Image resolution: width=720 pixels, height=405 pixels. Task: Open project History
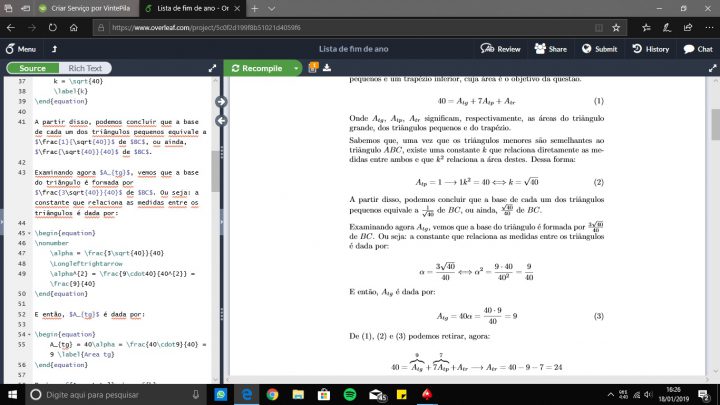click(x=651, y=49)
